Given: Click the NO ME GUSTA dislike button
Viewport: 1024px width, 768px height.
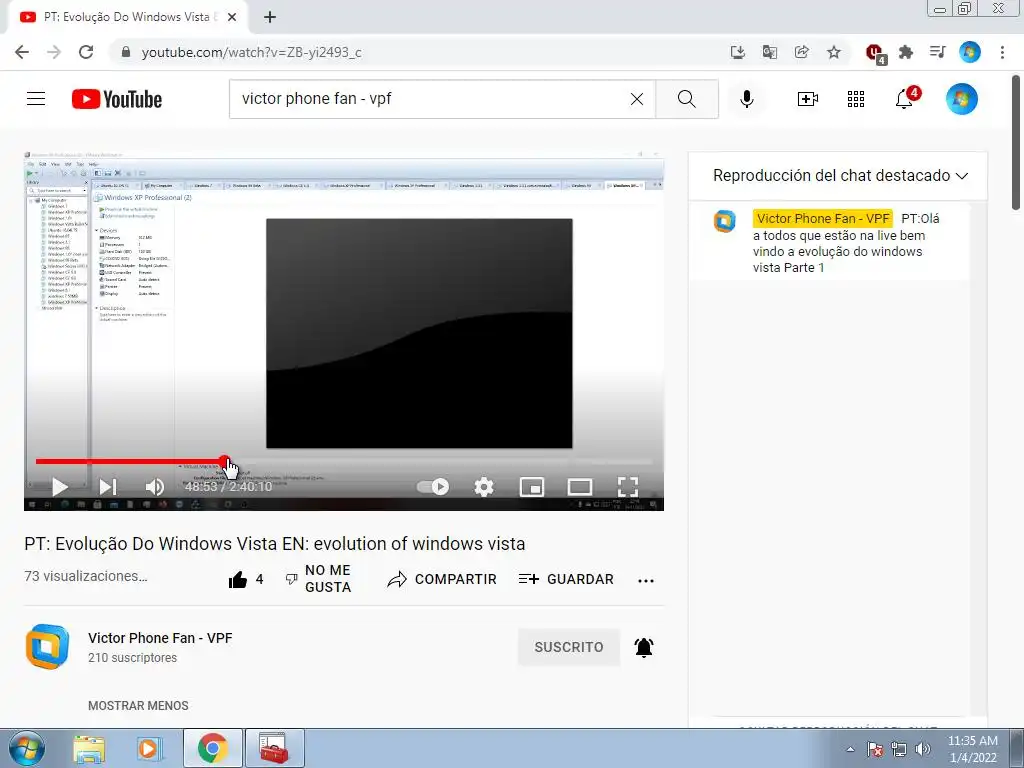Looking at the screenshot, I should tap(319, 579).
